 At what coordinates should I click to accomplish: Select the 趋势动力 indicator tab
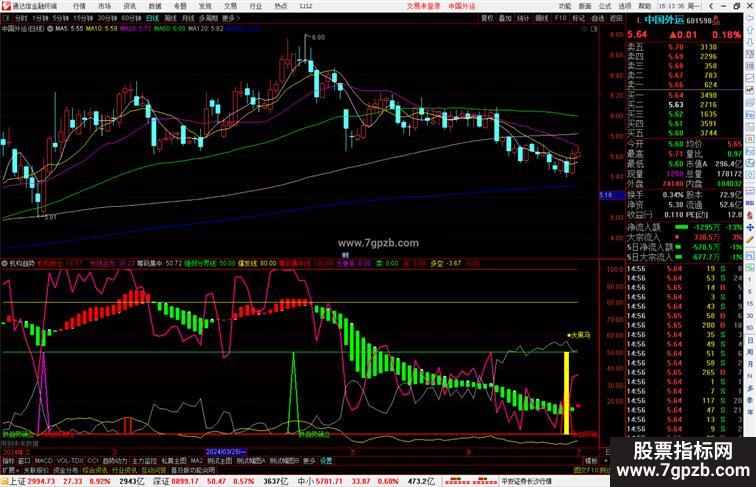(x=115, y=461)
